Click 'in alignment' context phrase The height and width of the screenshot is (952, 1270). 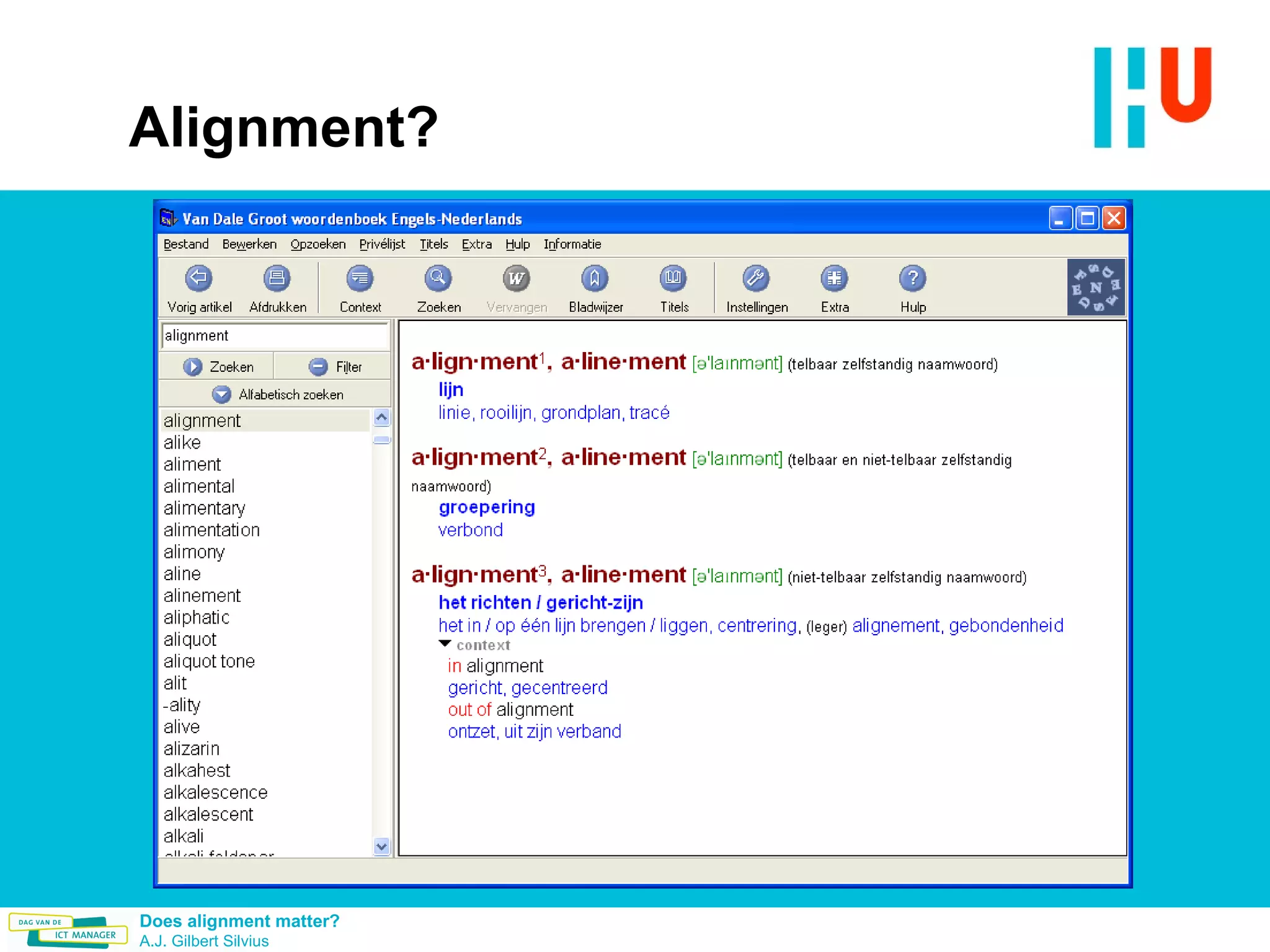click(x=495, y=666)
